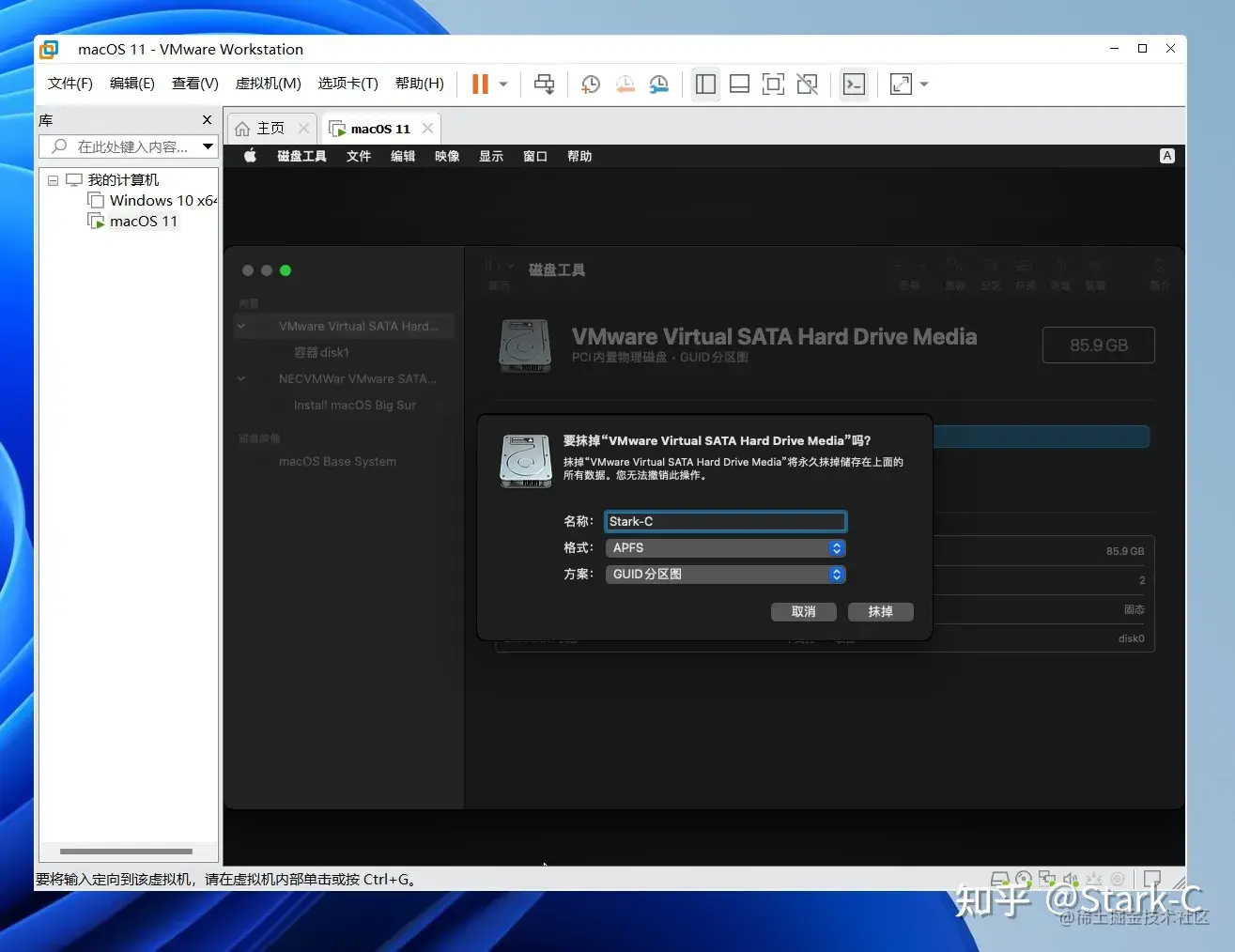The height and width of the screenshot is (952, 1235).
Task: Open the 虚拟机(M) menu
Action: pos(268,84)
